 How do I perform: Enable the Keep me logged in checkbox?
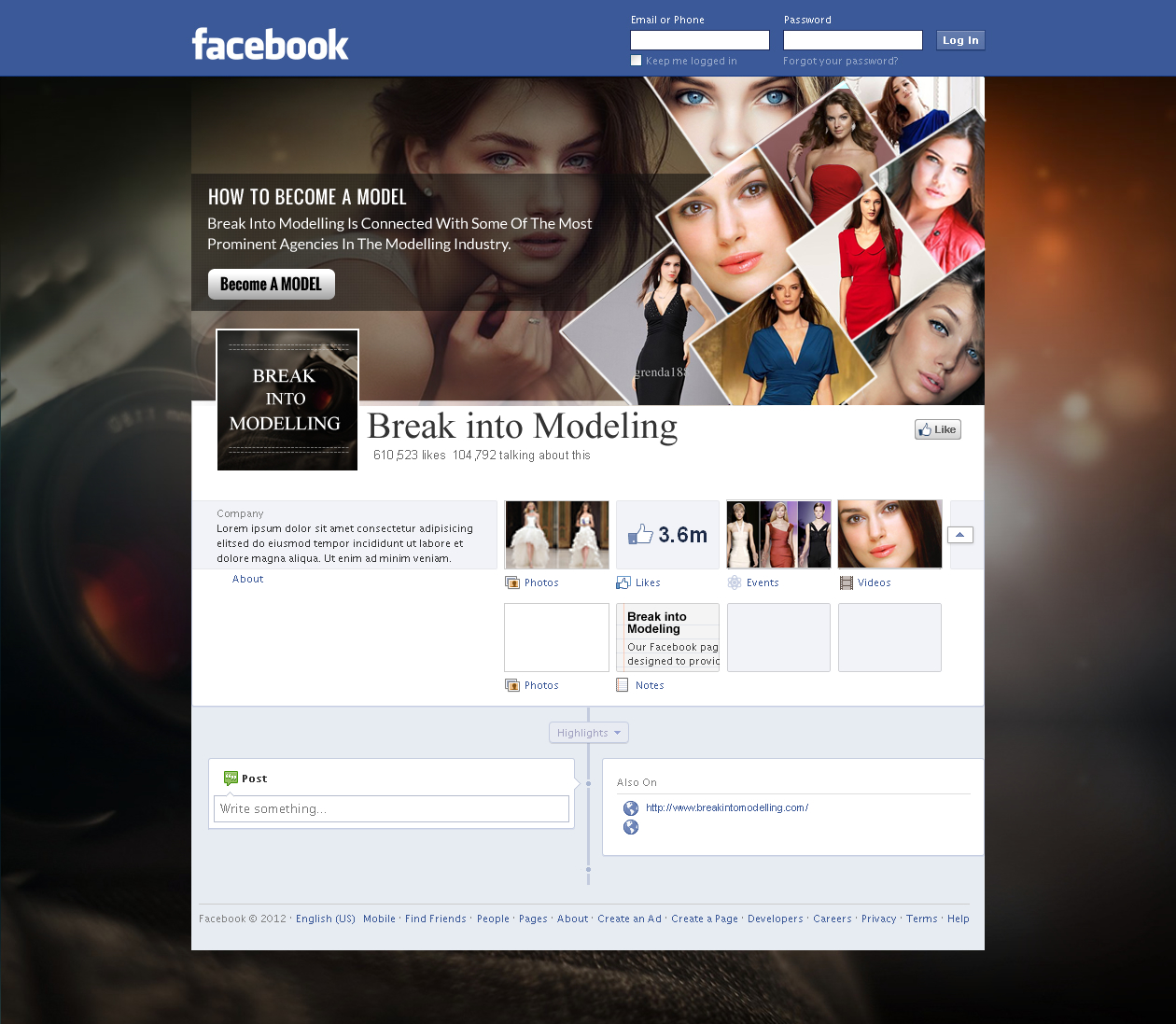[636, 60]
